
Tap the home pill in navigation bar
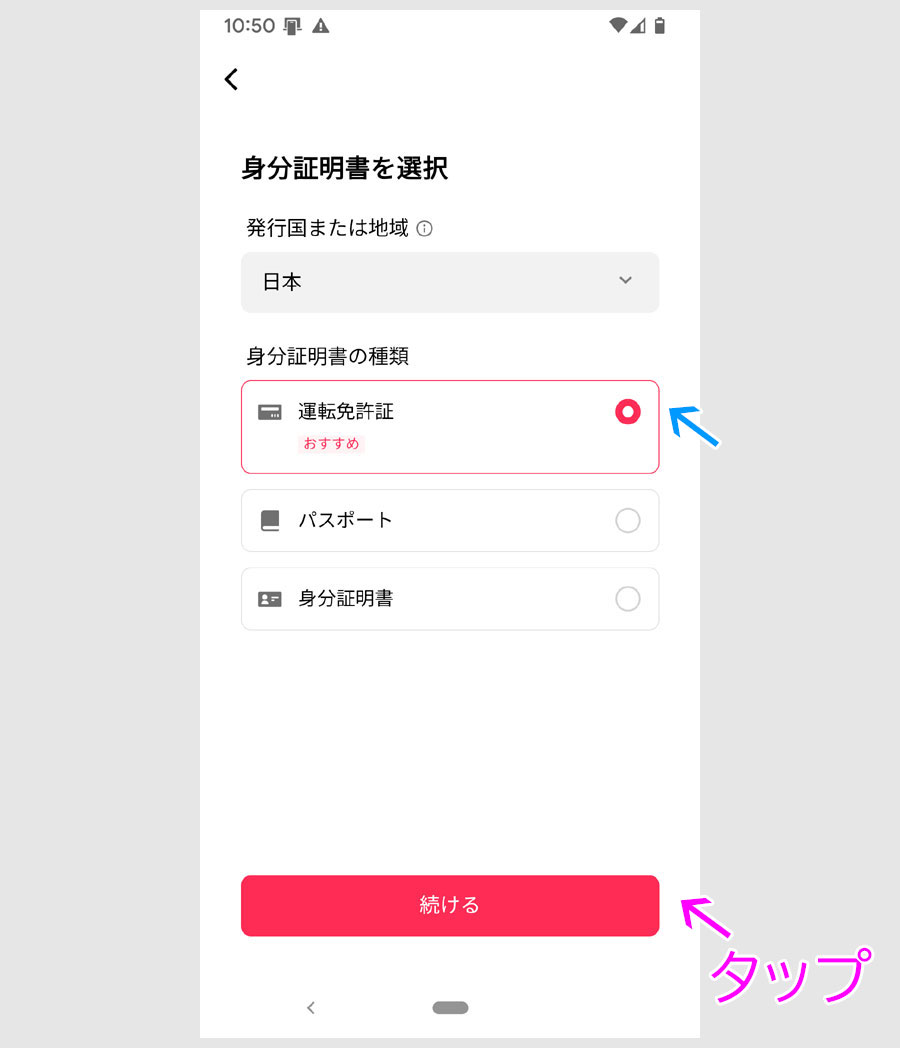[x=450, y=1008]
